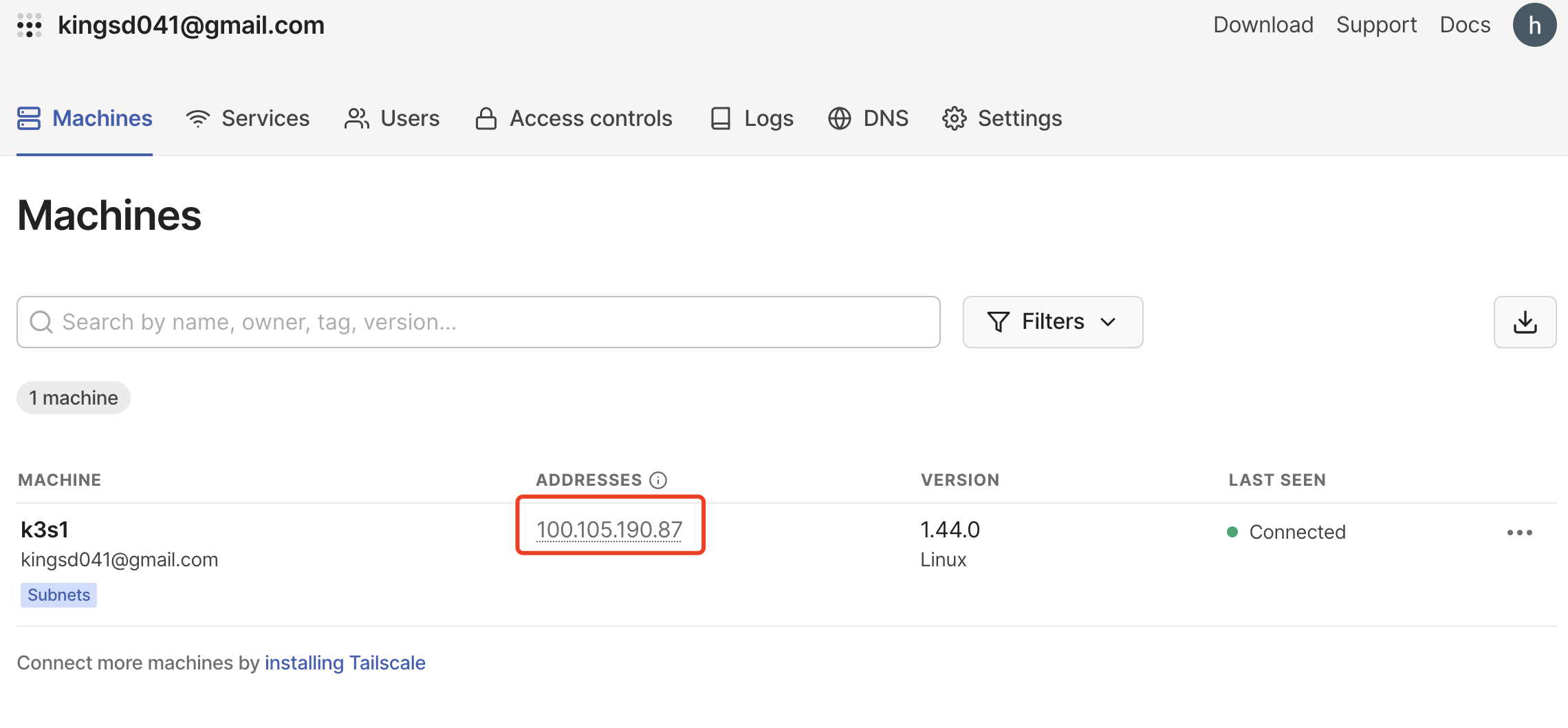Click the ADDRESSES column header
This screenshot has width=1568, height=728.
589,480
